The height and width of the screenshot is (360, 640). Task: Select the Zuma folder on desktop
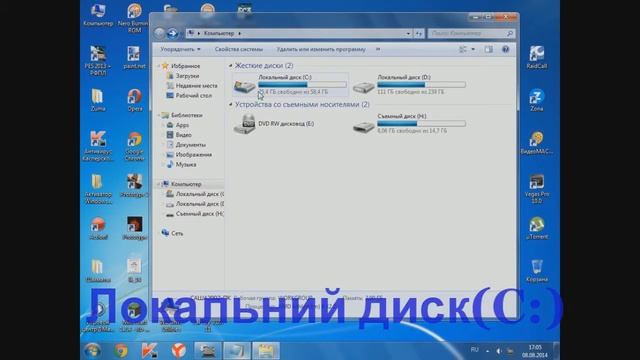98,100
